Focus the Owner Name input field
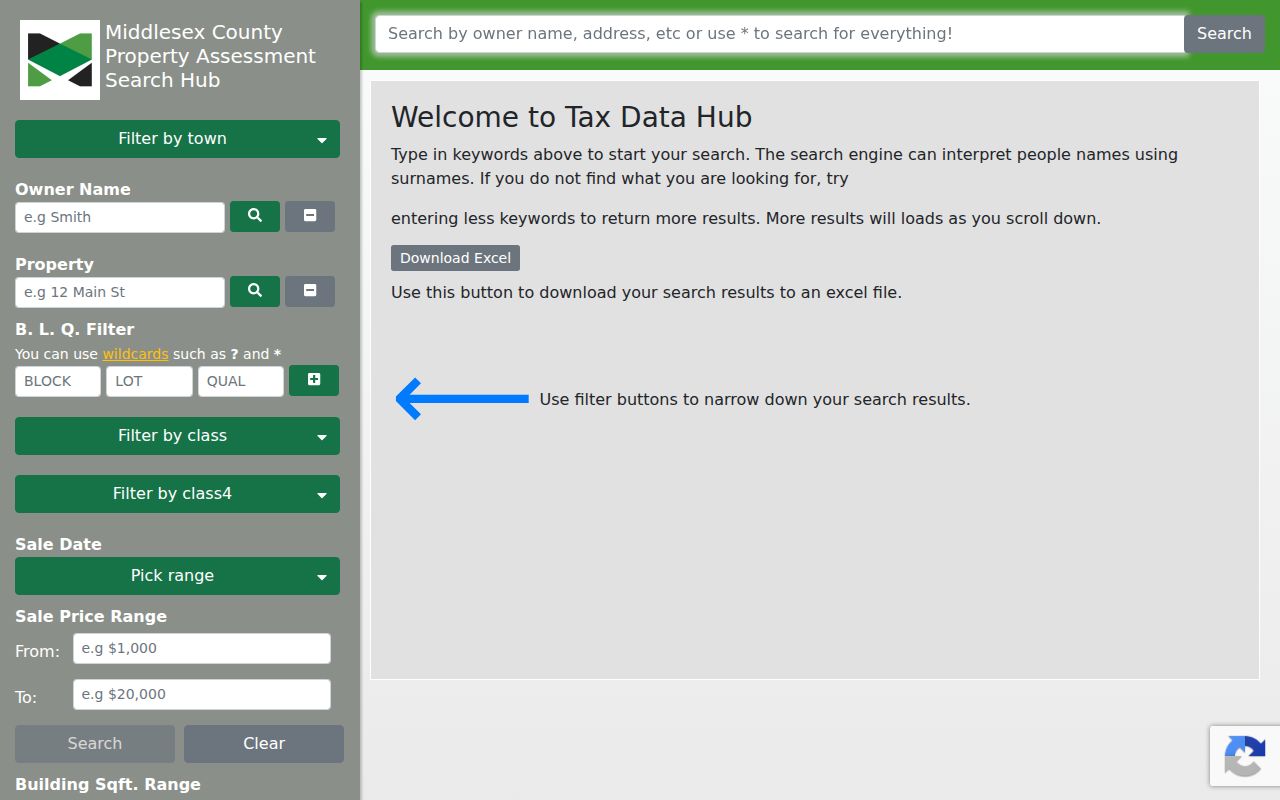Image resolution: width=1280 pixels, height=800 pixels. pos(120,217)
